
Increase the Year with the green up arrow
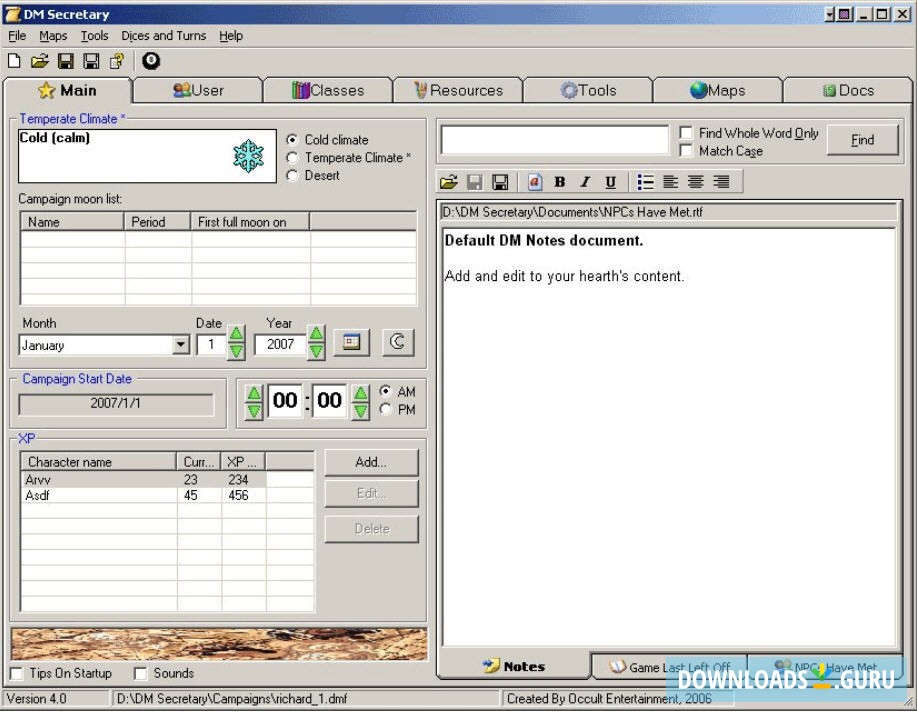[x=316, y=333]
